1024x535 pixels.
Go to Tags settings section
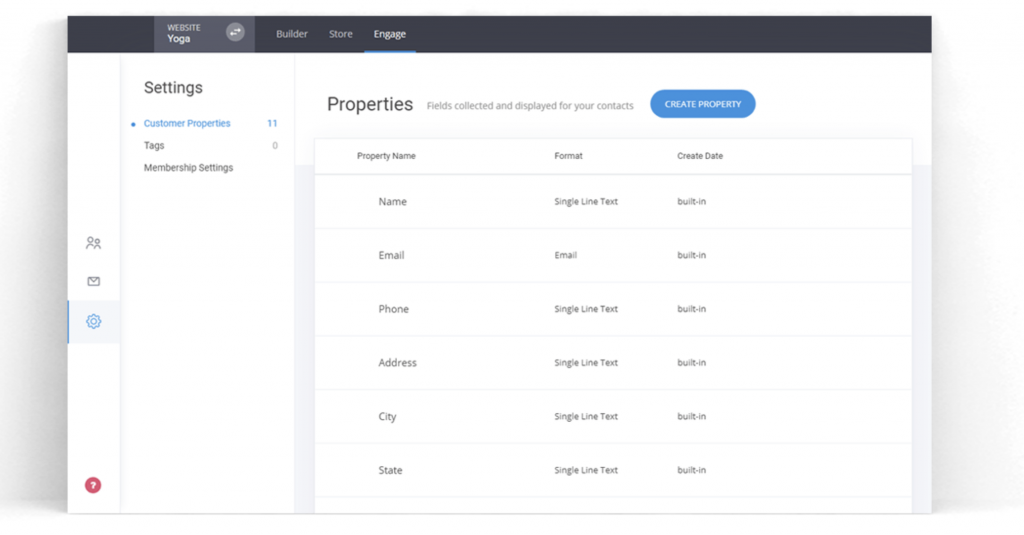[x=154, y=146]
